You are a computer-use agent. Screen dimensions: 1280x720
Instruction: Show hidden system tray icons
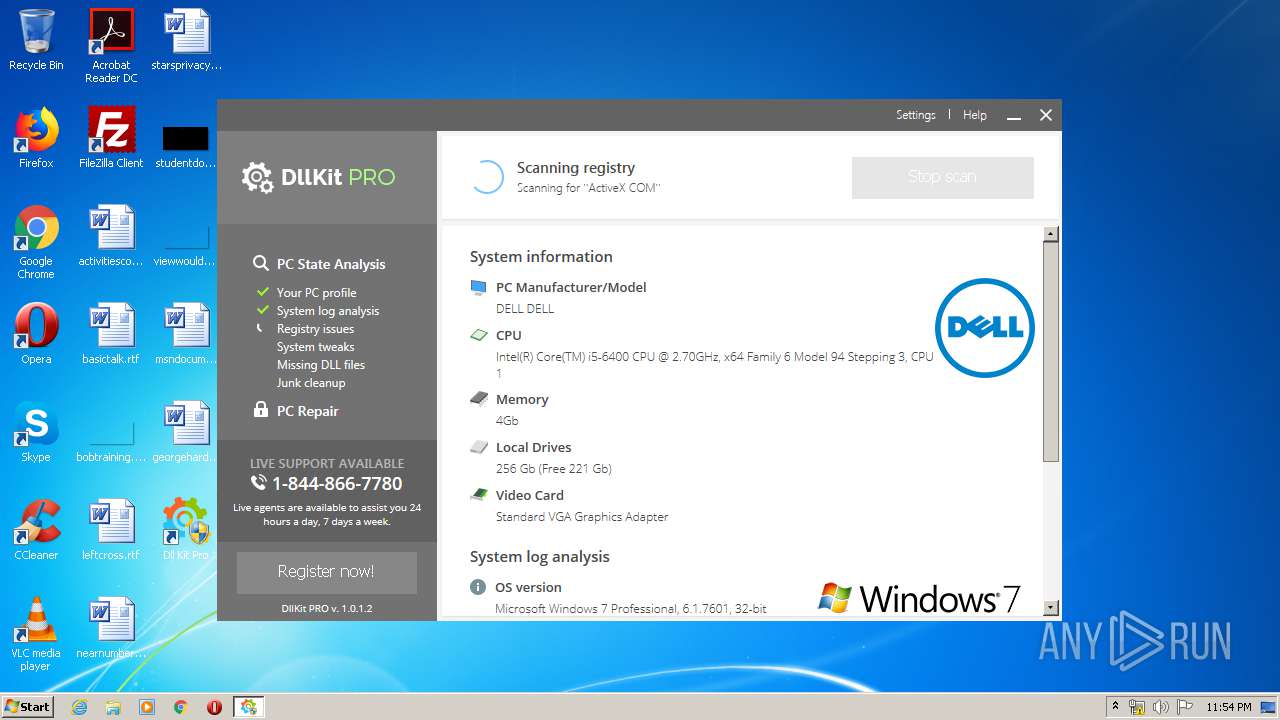[1116, 707]
